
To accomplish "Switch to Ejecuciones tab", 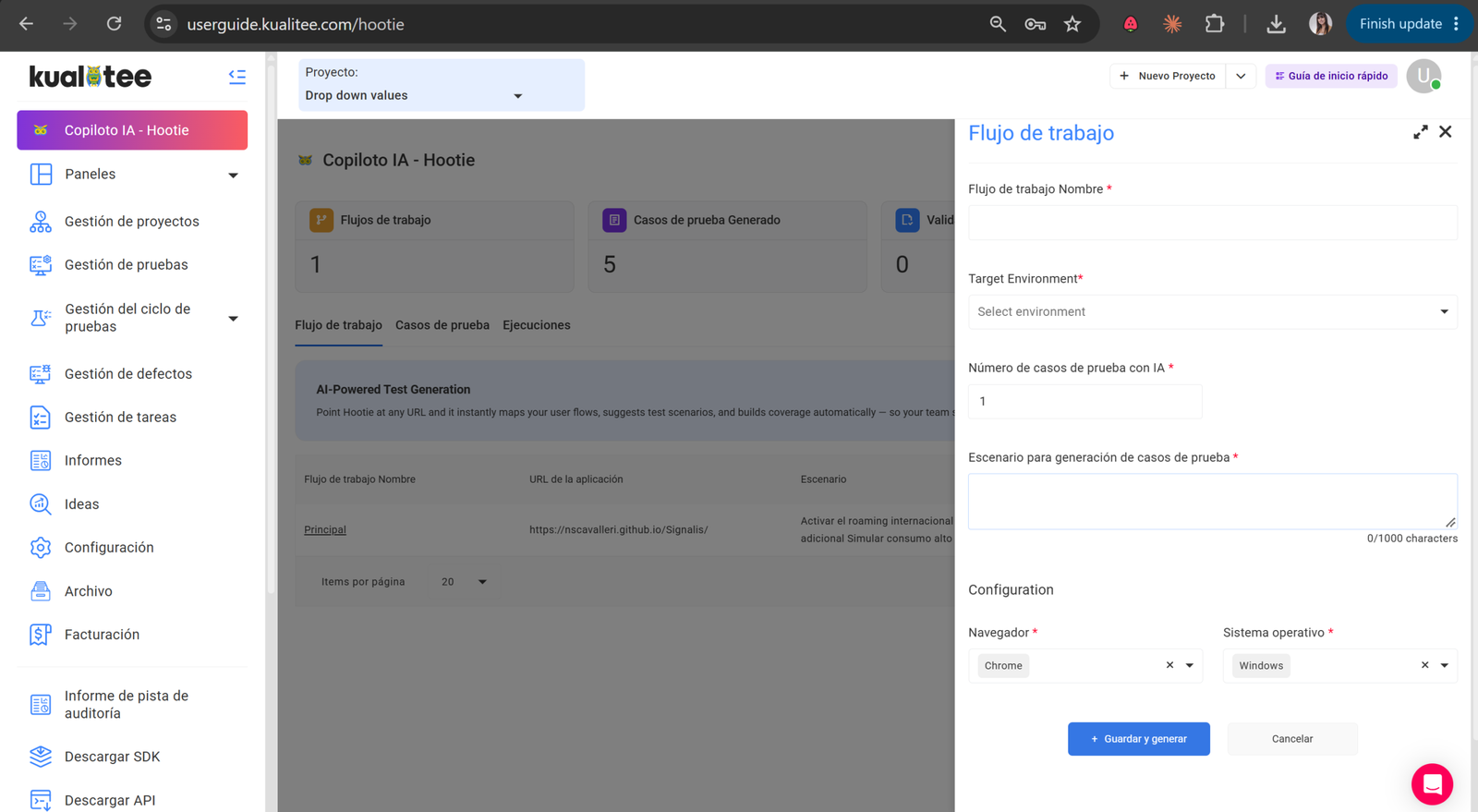I will tap(537, 325).
